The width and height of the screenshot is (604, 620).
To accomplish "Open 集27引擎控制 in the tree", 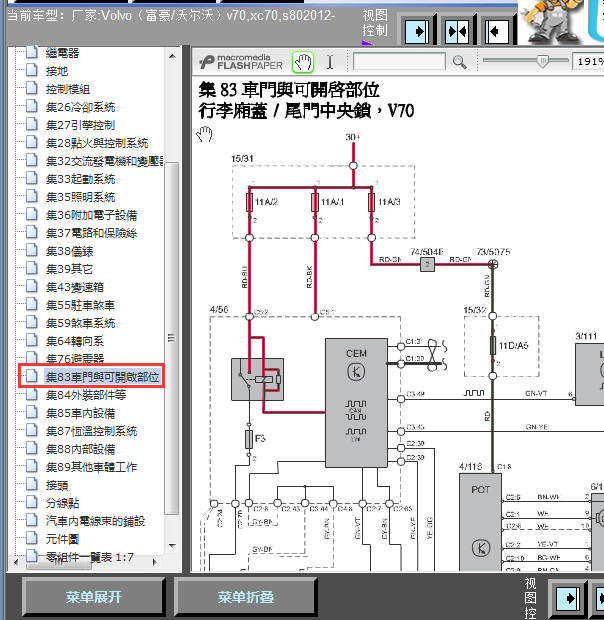I will [x=80, y=125].
